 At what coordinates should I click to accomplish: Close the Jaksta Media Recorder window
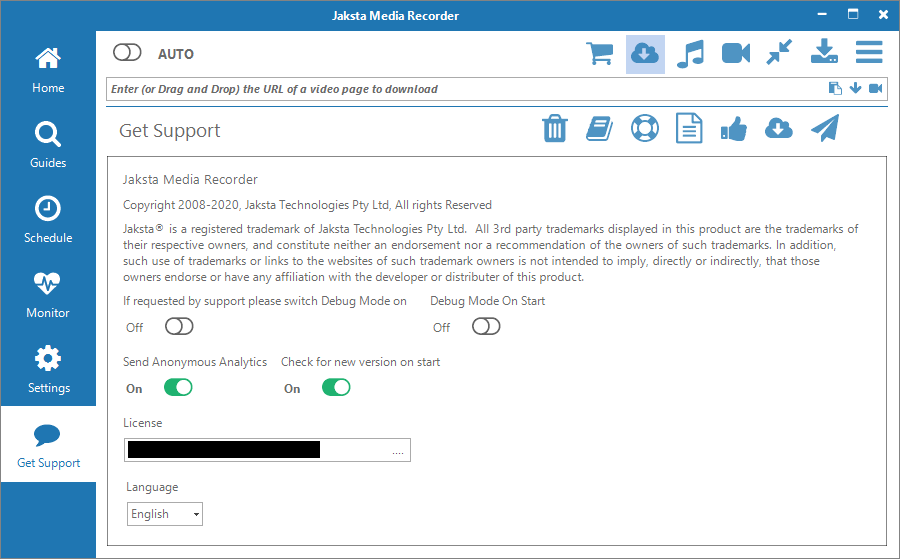coord(883,15)
